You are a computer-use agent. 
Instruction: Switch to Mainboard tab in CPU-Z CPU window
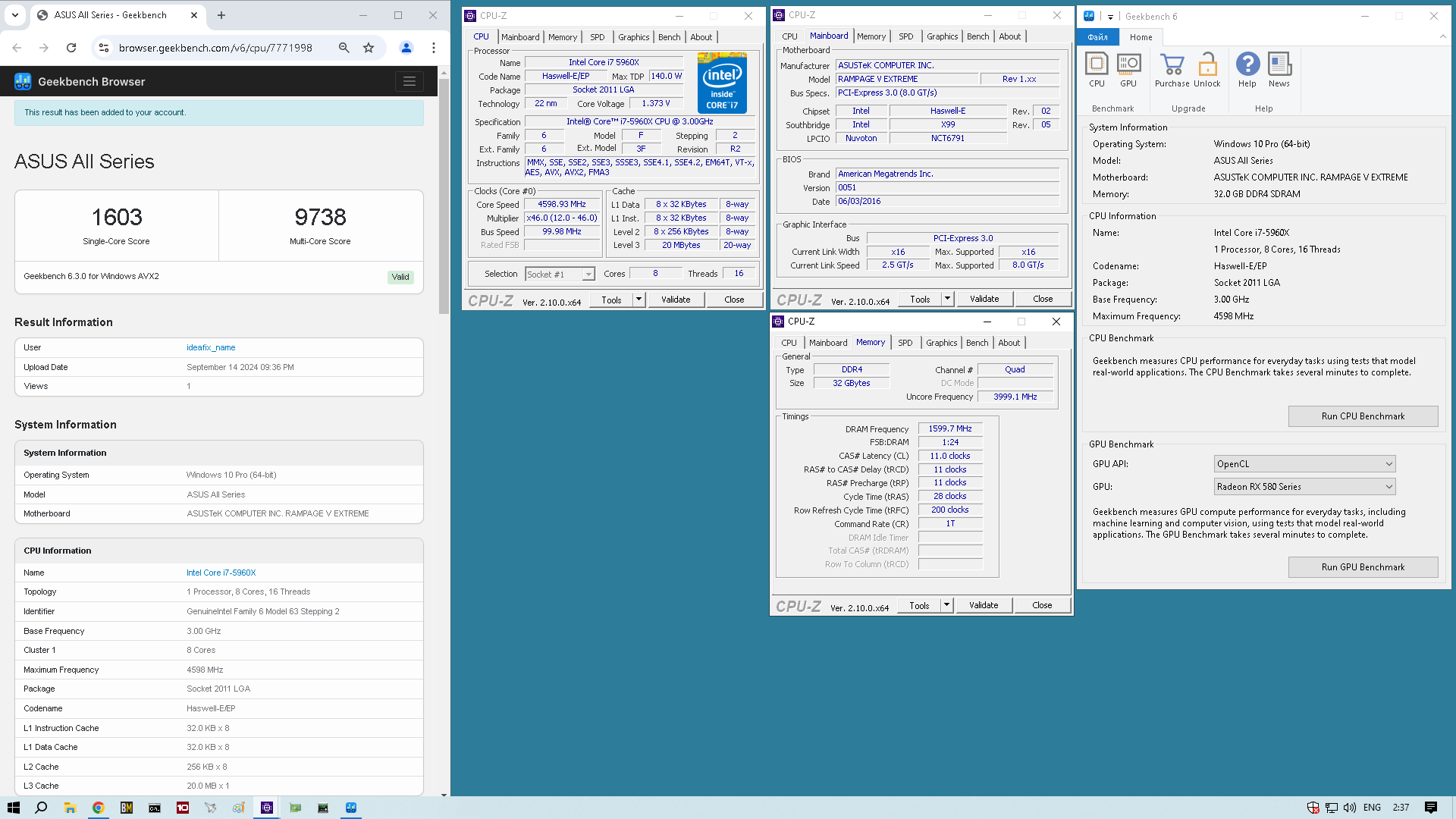click(520, 37)
